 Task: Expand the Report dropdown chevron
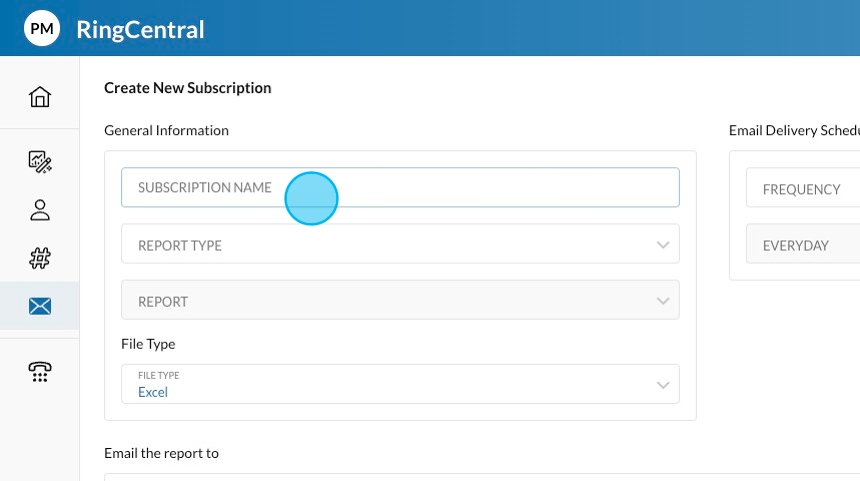(x=662, y=301)
